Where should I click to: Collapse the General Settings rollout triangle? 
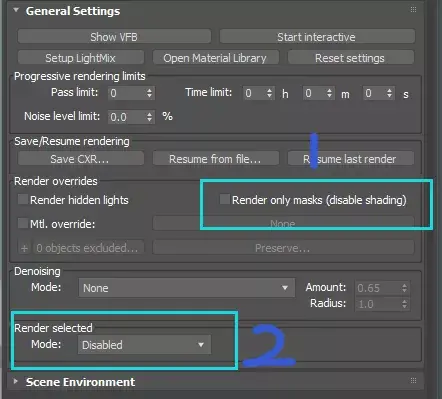pos(16,10)
